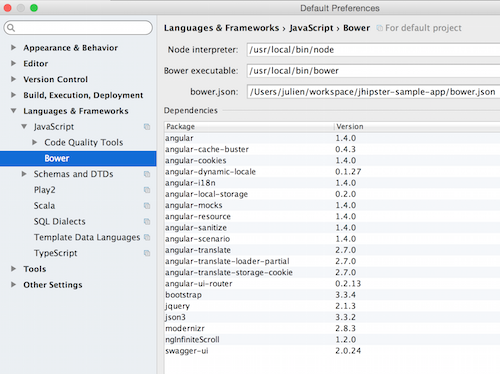Open the Scala settings page

[x=44, y=206]
